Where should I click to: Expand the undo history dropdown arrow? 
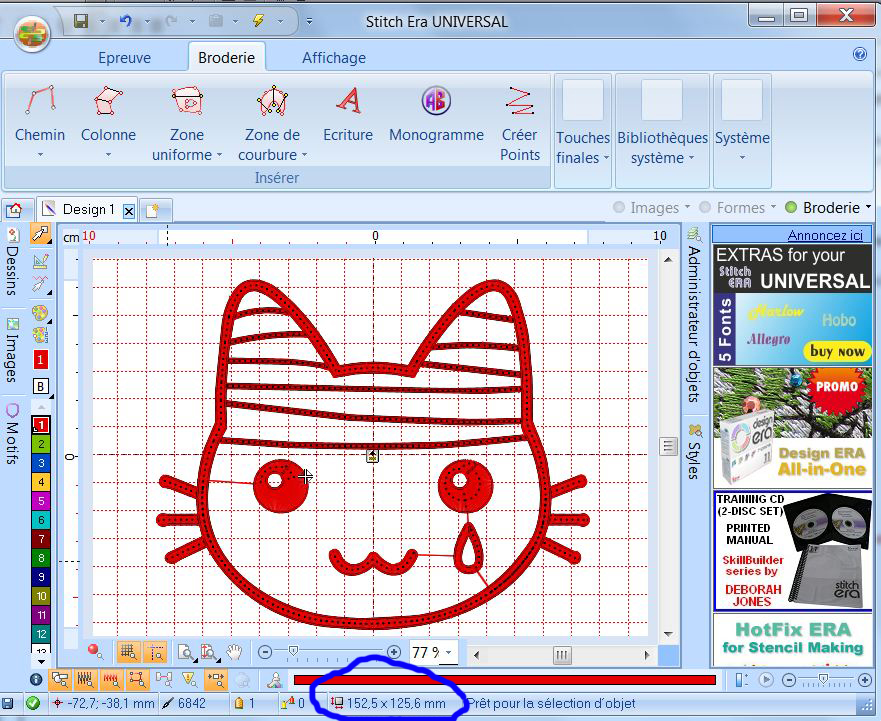[147, 22]
